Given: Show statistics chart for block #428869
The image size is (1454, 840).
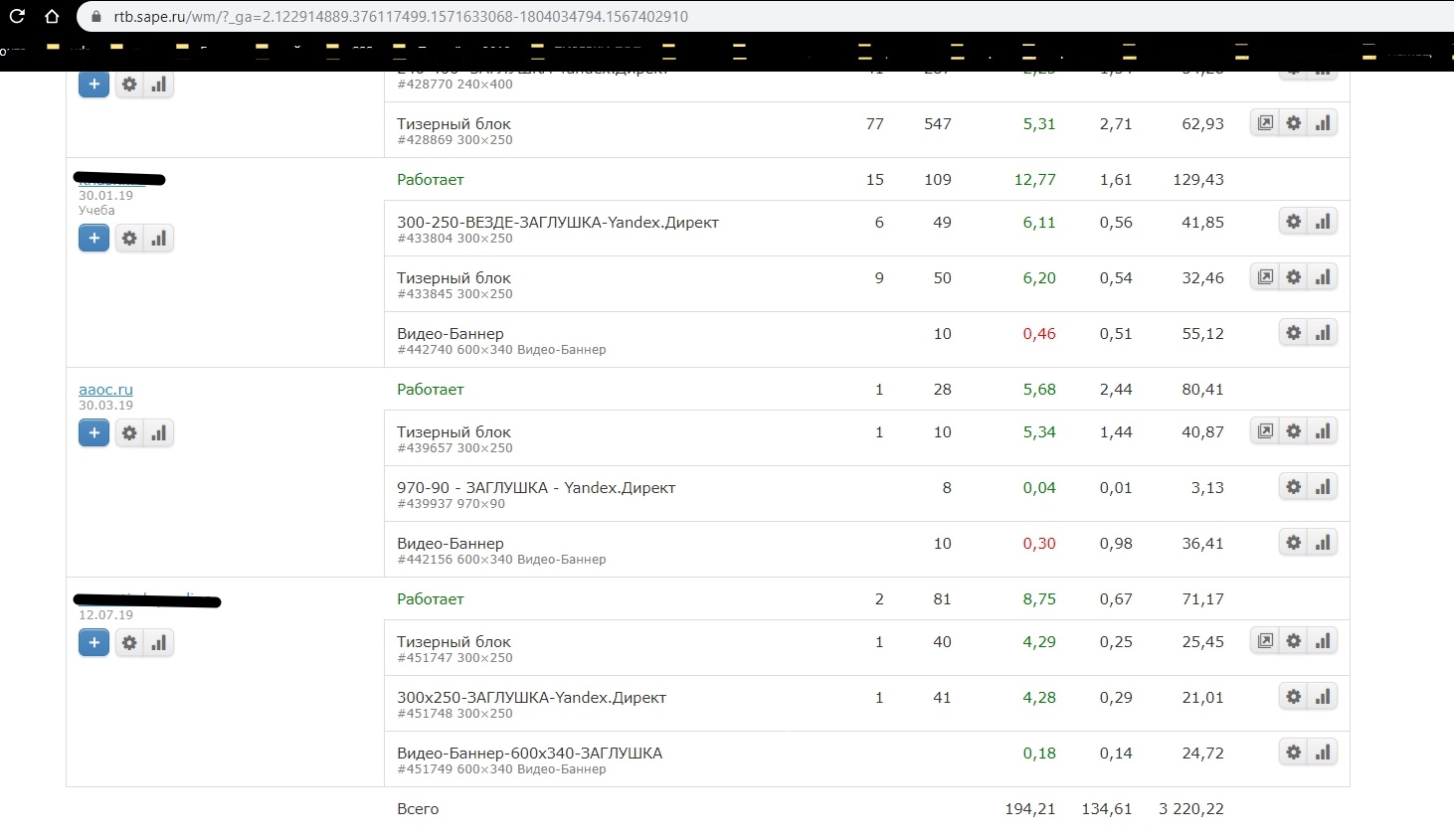Looking at the screenshot, I should pyautogui.click(x=1323, y=123).
